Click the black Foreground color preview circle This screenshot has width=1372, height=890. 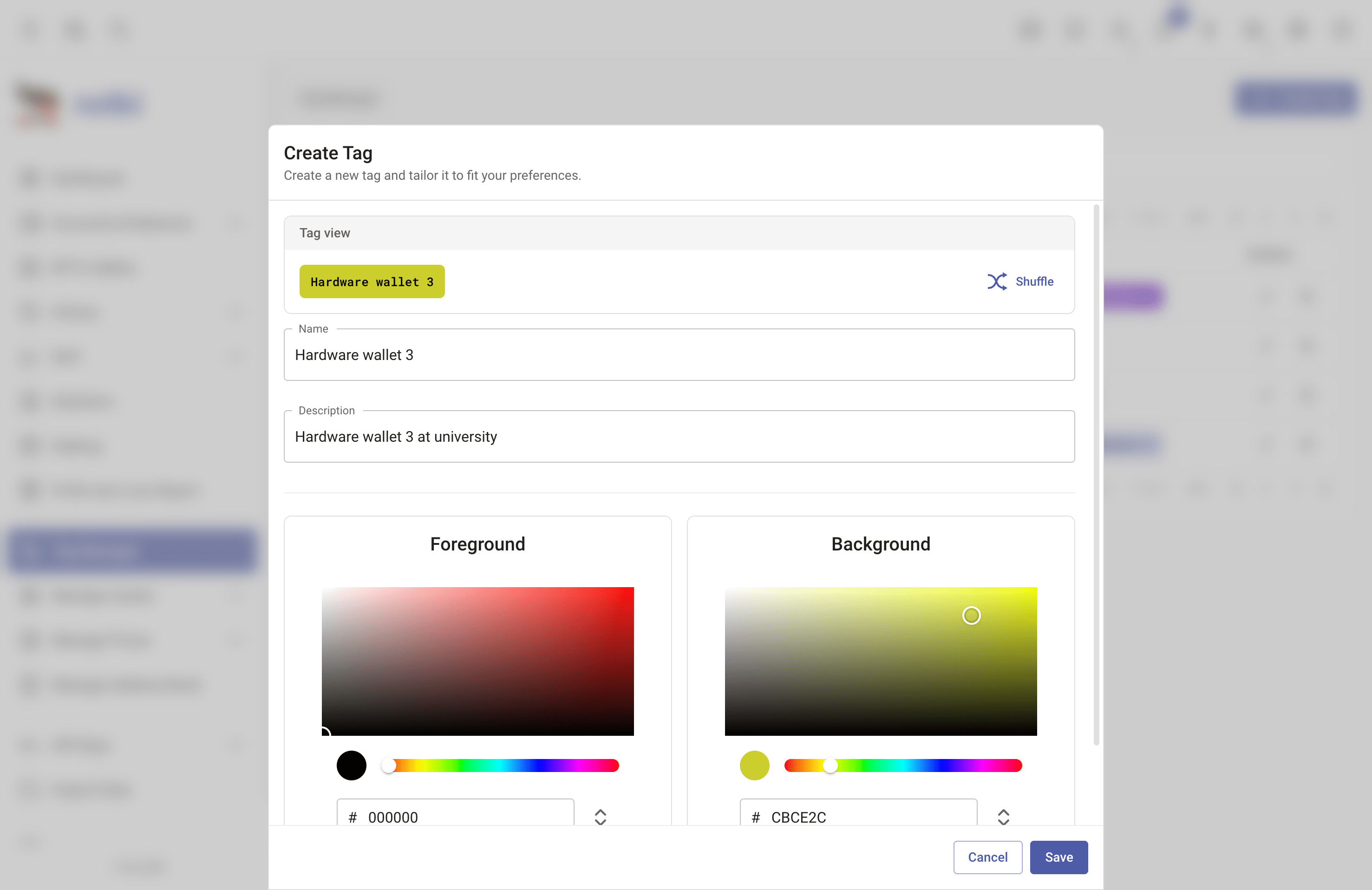coord(351,766)
